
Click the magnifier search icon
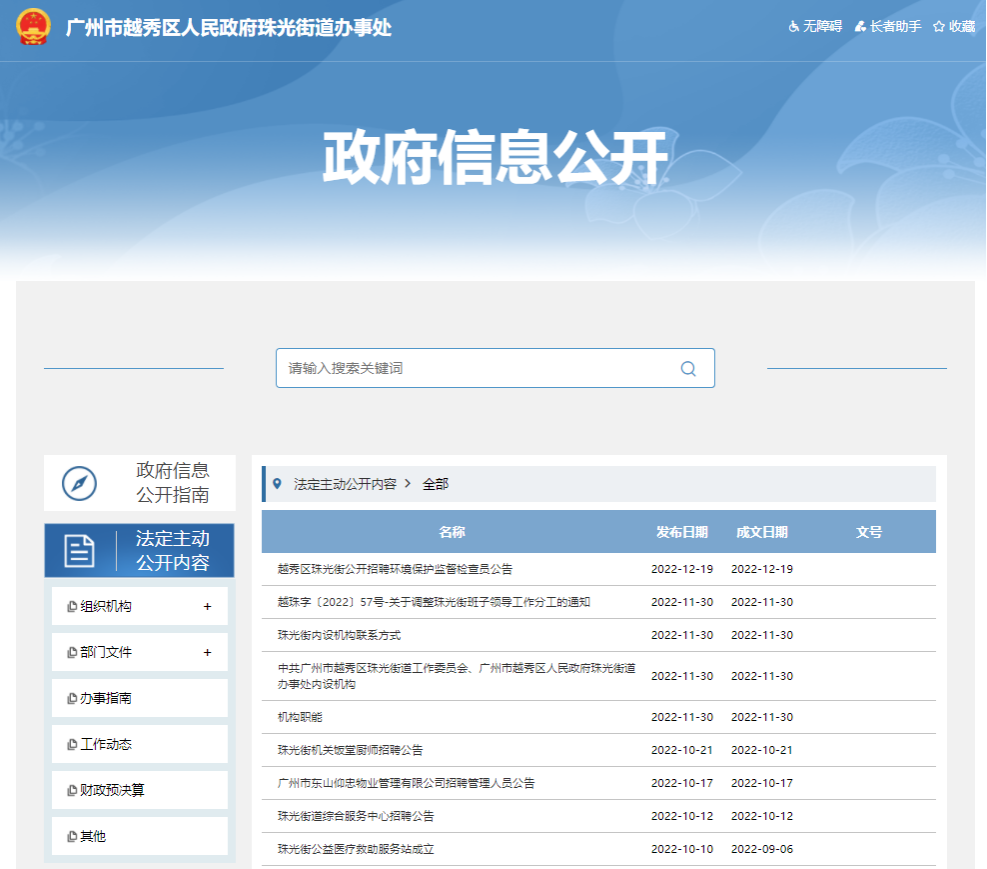[x=688, y=368]
